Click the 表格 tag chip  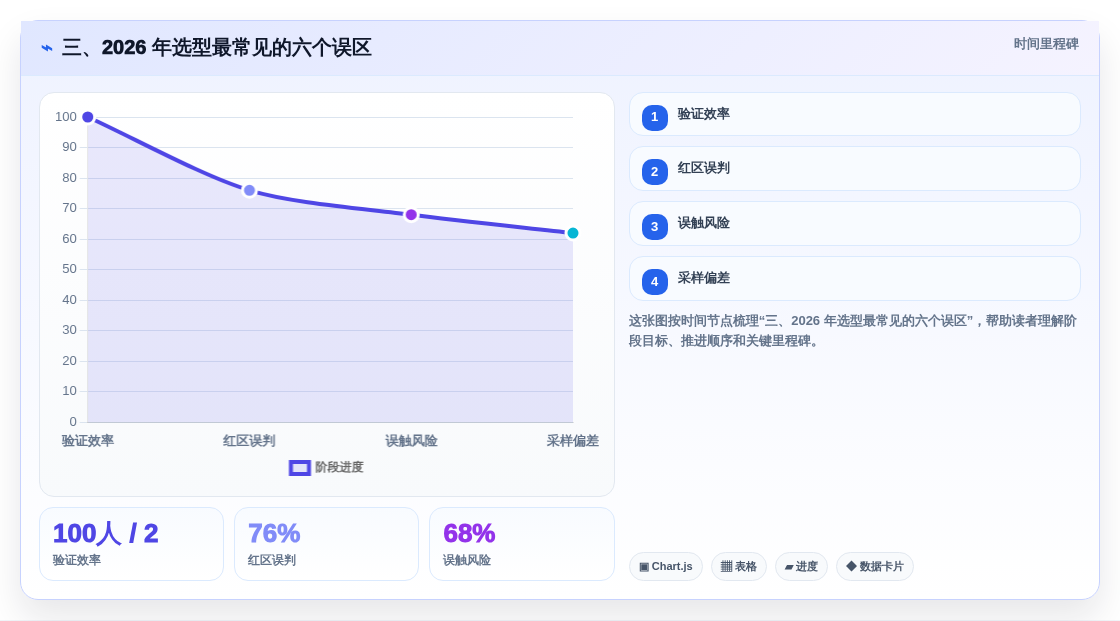(739, 567)
